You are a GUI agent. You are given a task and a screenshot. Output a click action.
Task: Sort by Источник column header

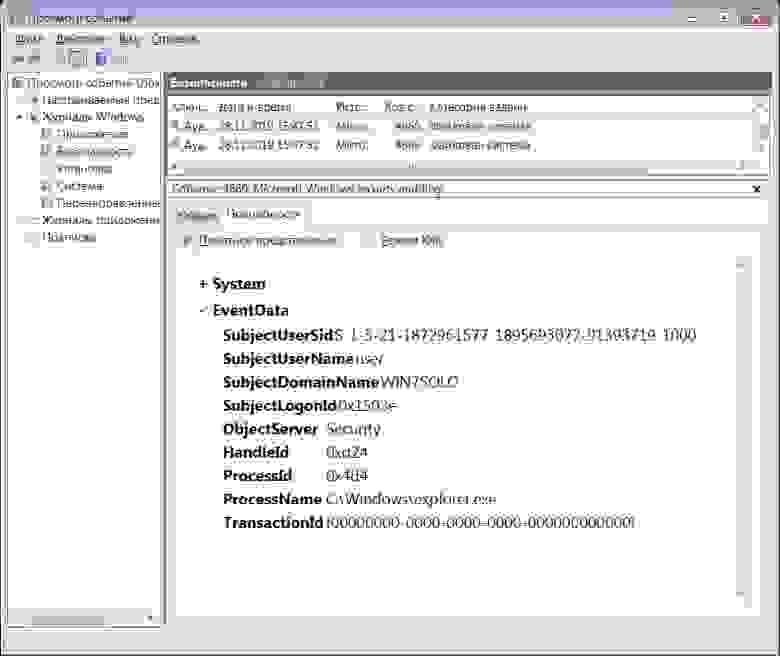click(x=351, y=107)
